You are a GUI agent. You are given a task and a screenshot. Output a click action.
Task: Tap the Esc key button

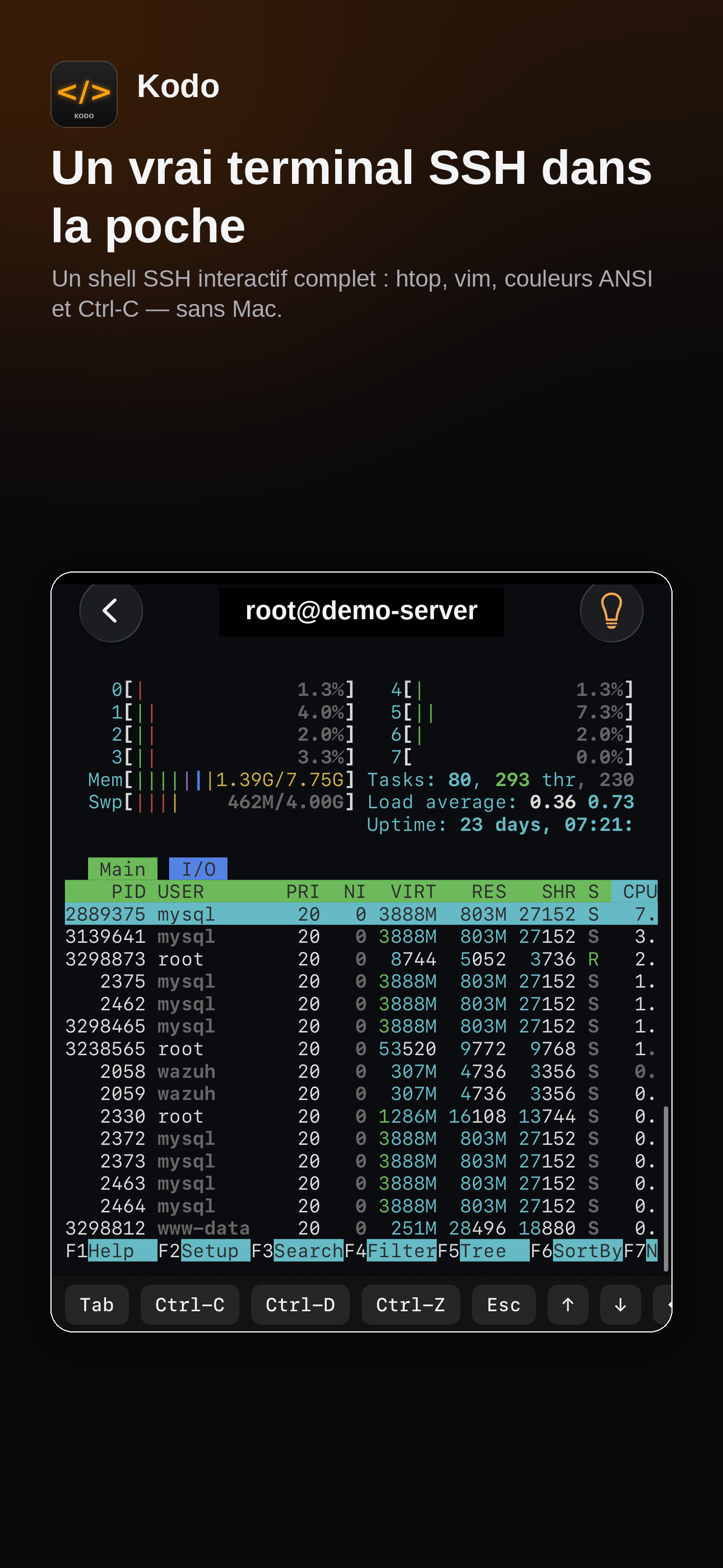[503, 1304]
